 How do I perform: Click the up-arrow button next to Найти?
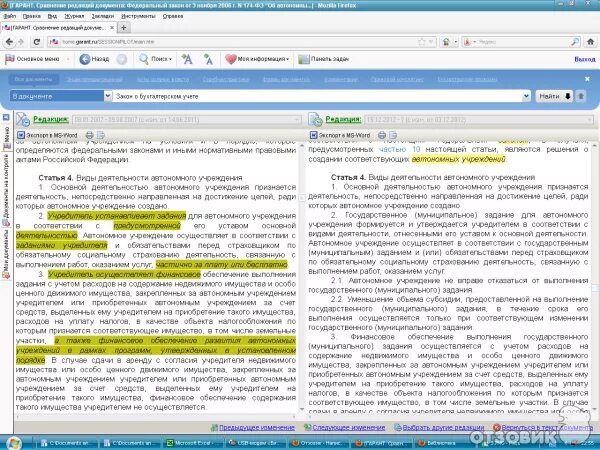[x=581, y=96]
